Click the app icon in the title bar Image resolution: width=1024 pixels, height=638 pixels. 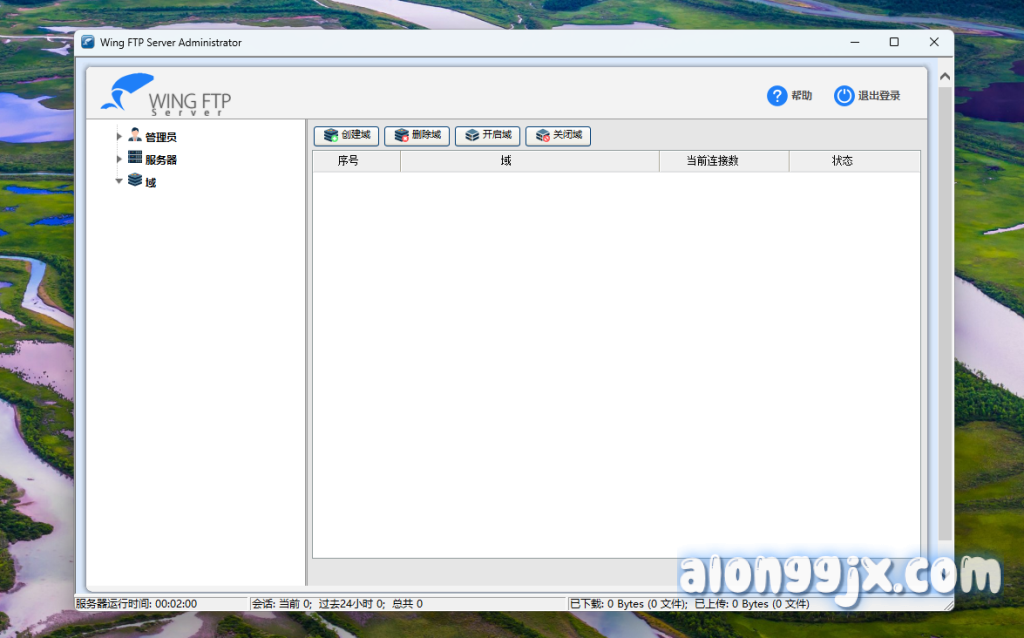click(x=88, y=42)
